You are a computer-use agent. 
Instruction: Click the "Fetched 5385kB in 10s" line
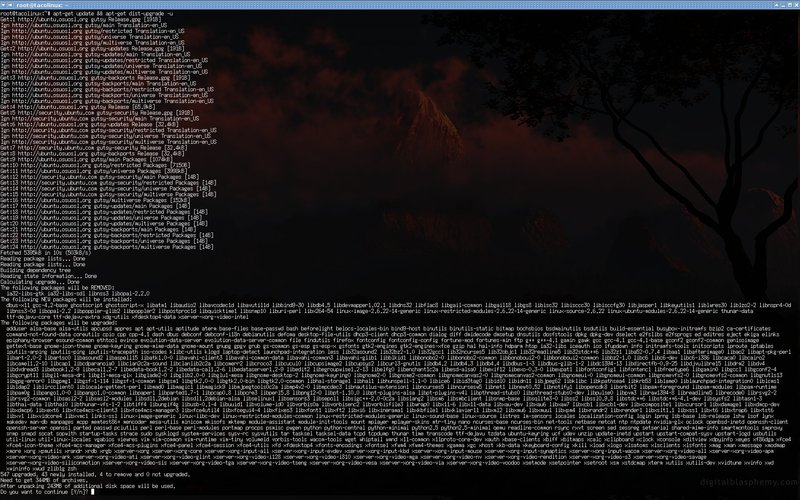click(x=46, y=253)
